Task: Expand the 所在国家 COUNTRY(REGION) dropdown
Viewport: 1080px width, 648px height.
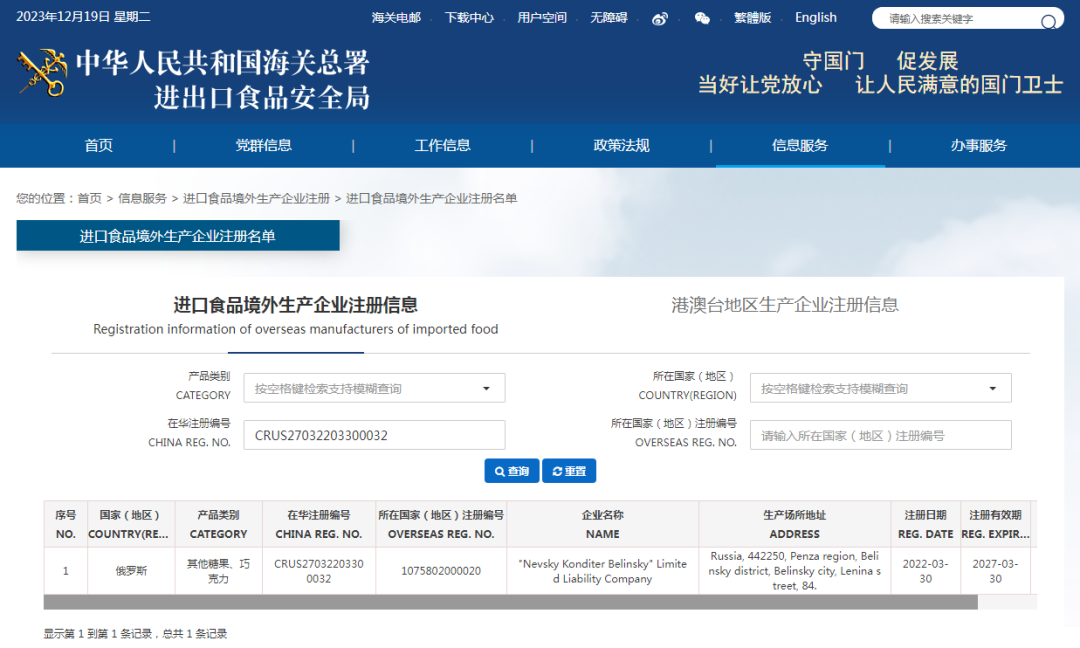Action: pyautogui.click(x=880, y=388)
